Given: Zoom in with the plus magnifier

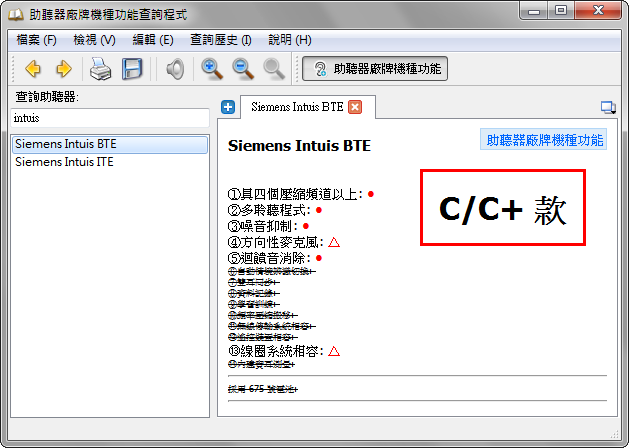Looking at the screenshot, I should click(212, 69).
